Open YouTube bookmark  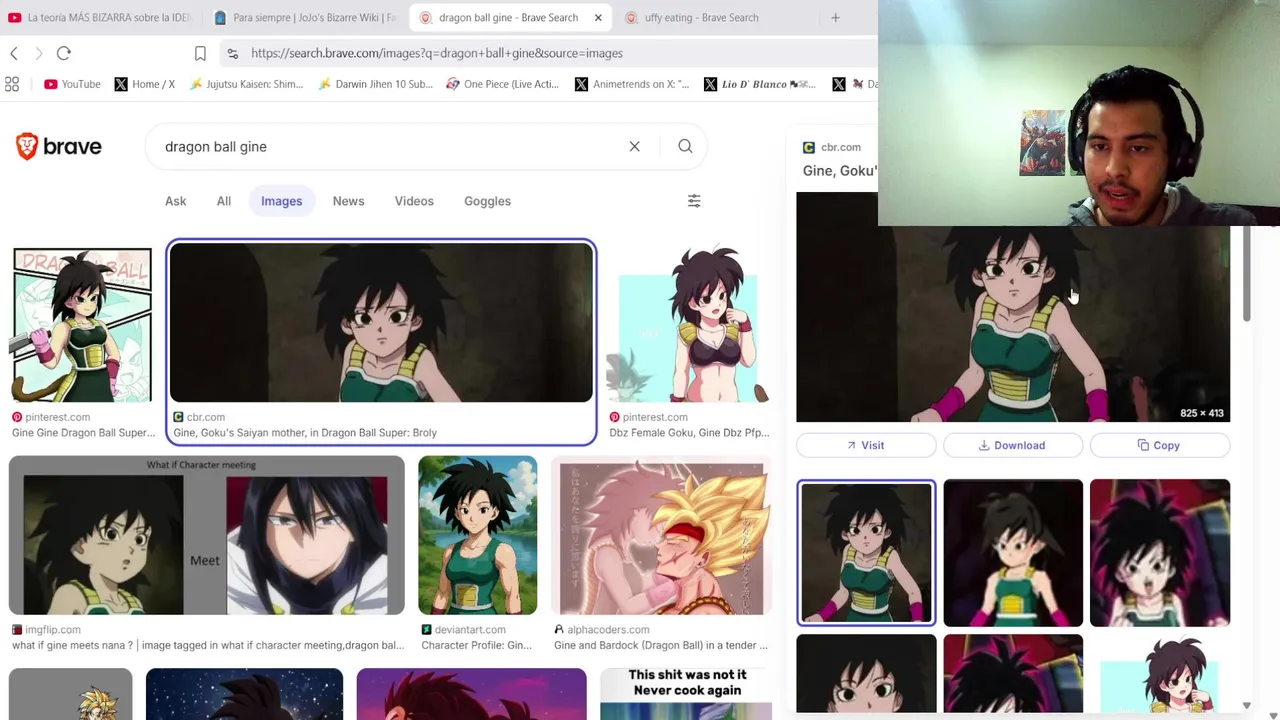tap(72, 84)
